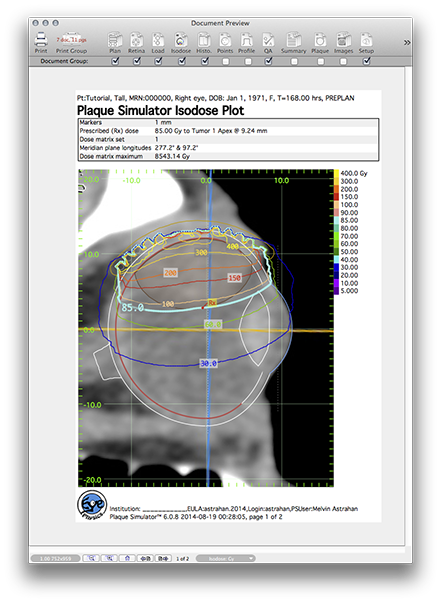Select the Histo. document icon
This screenshot has width=441, height=603.
tap(203, 40)
